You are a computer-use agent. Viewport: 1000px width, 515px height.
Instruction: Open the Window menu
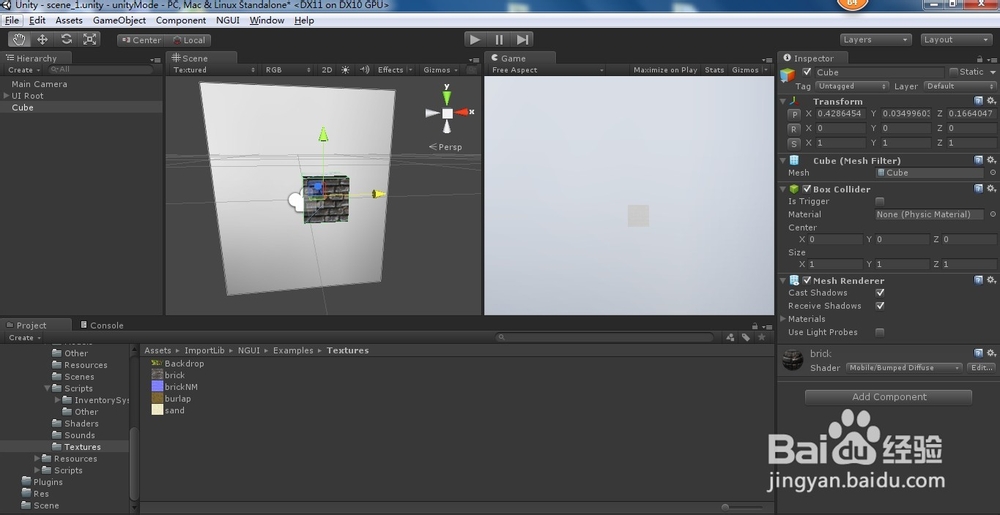coord(267,20)
